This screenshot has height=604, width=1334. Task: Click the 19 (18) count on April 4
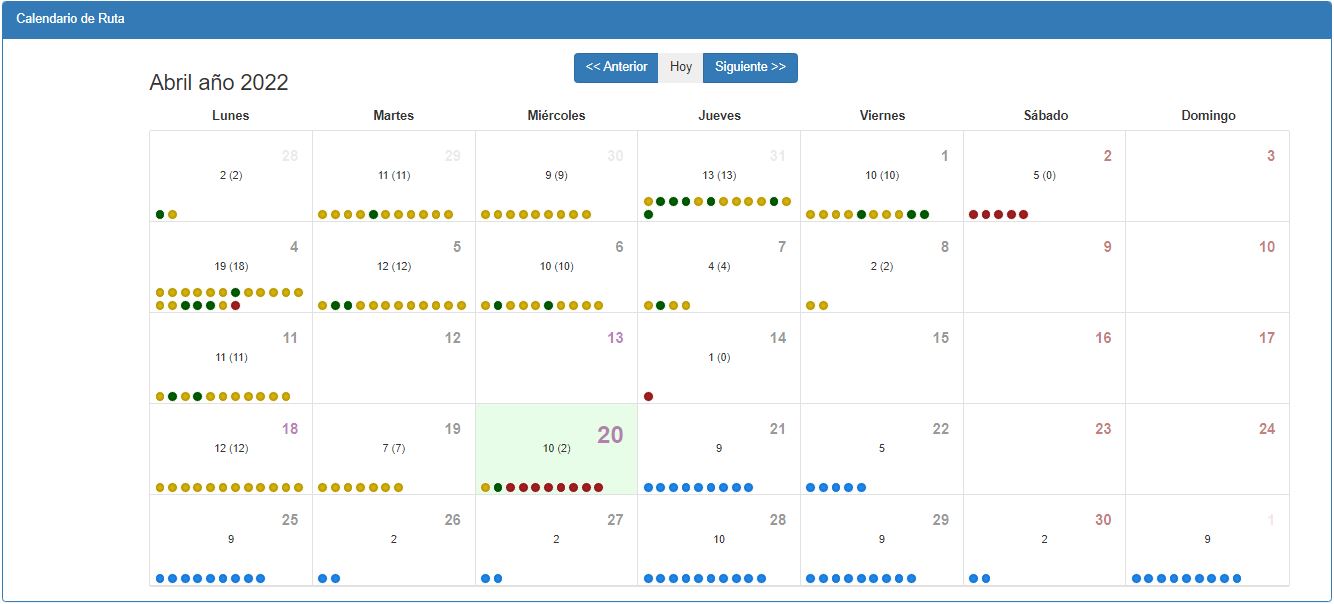[231, 267]
